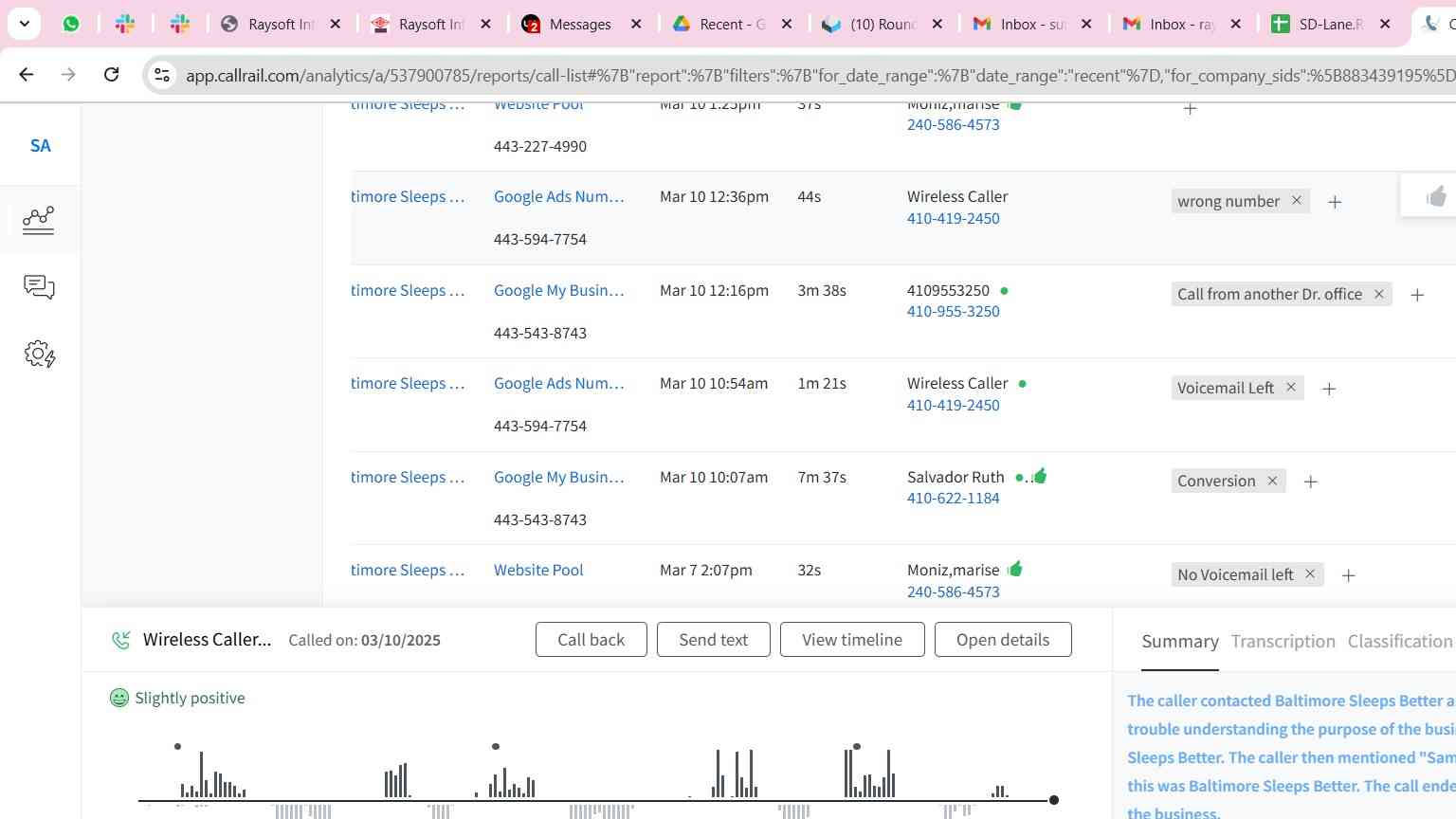Remove the "Voicemail Left" tag
Image resolution: width=1456 pixels, height=819 pixels.
[1290, 388]
